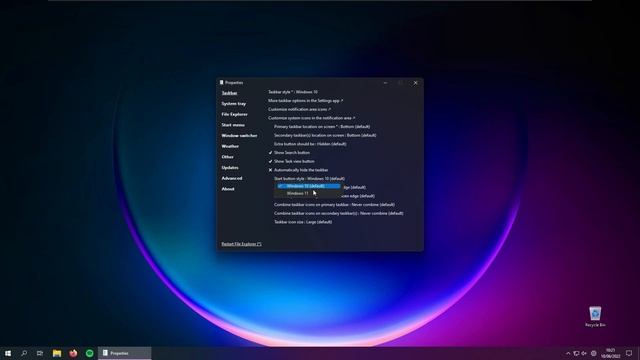
Task: Switch to the System tray section
Action: point(233,104)
